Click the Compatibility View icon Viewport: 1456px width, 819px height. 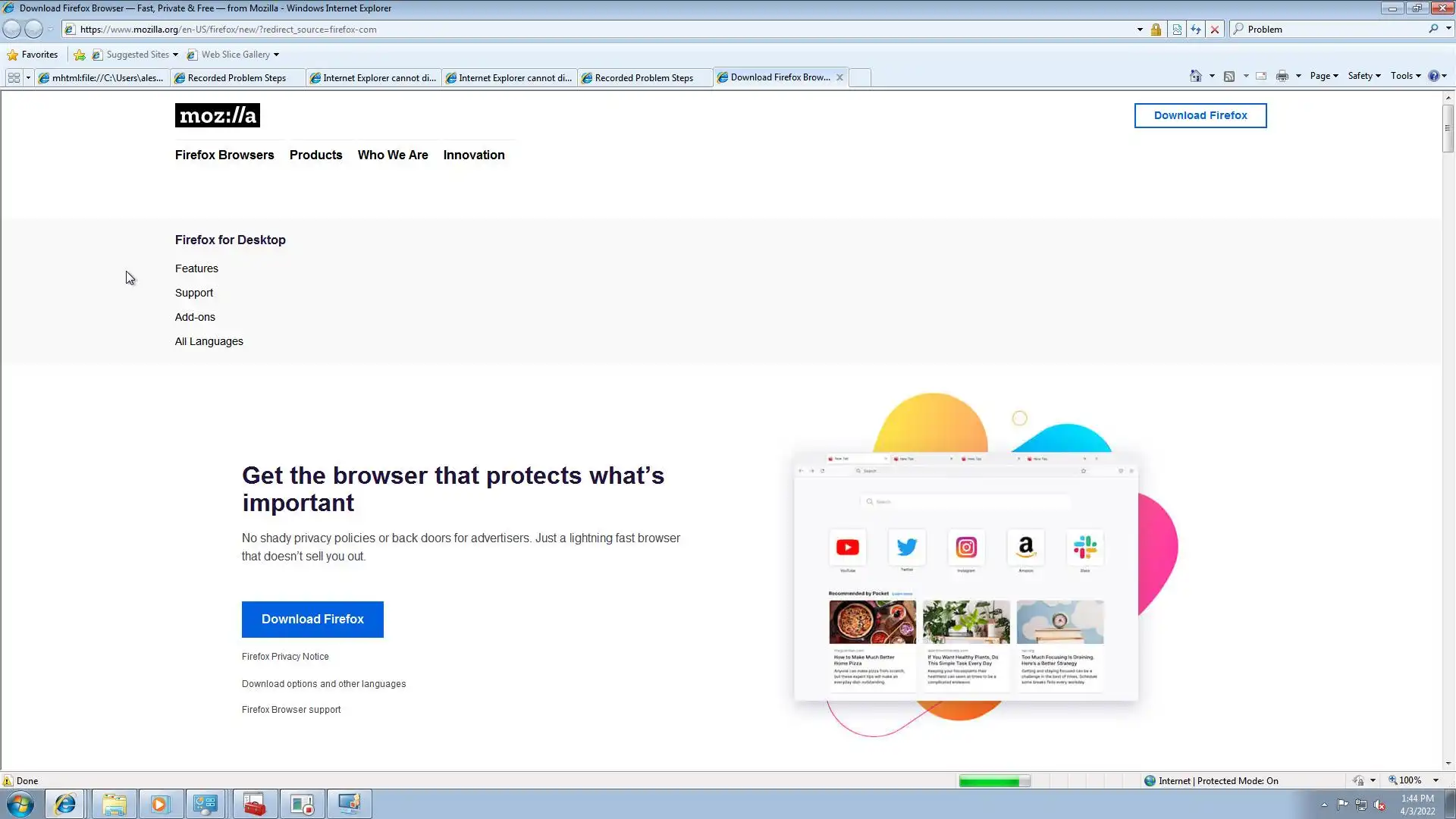pos(1177,30)
